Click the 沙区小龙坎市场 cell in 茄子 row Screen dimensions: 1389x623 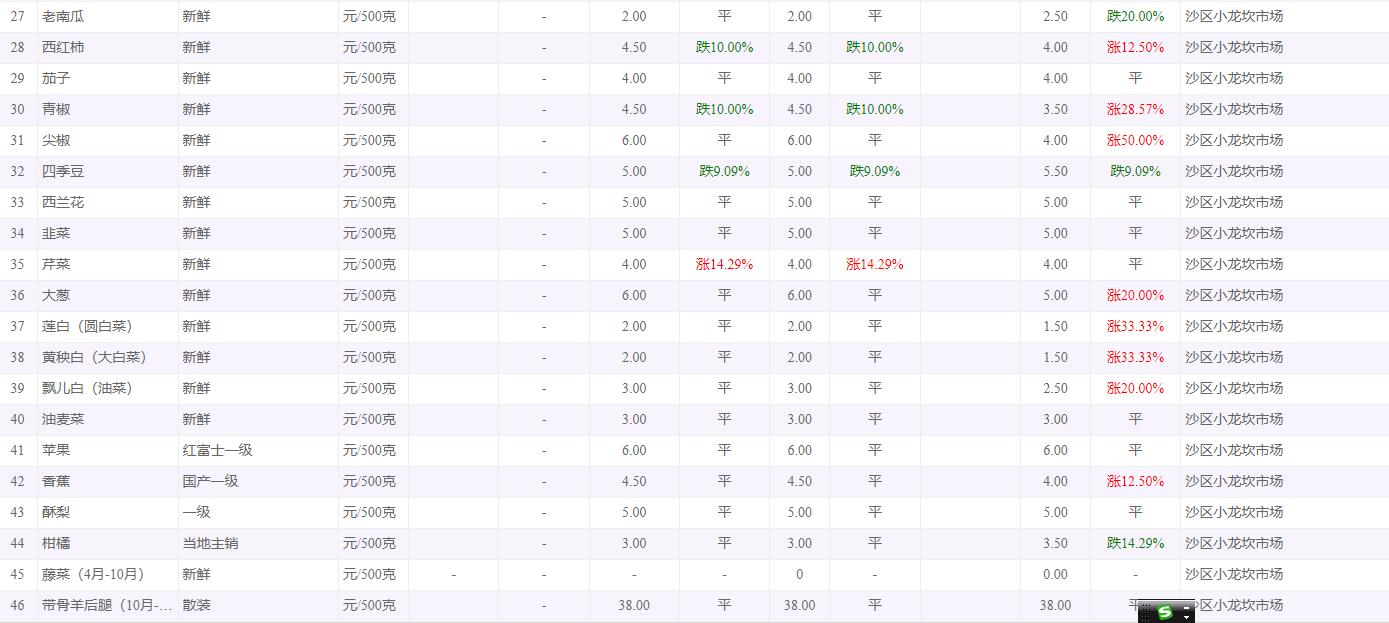tap(1234, 78)
